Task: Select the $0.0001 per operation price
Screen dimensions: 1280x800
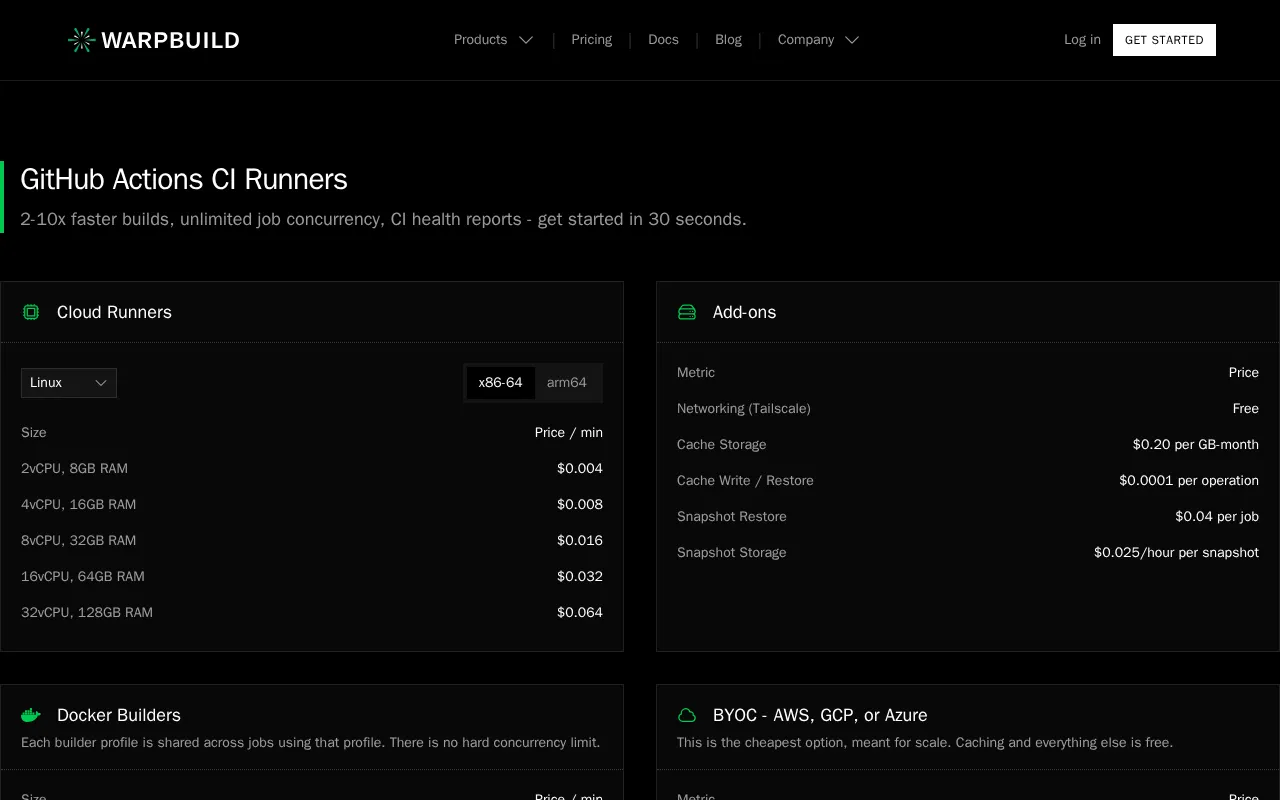Action: 1189,481
